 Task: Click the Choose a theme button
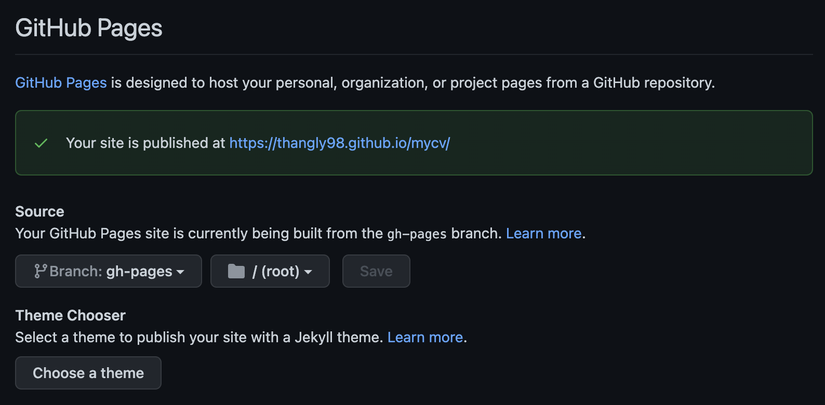pos(88,373)
